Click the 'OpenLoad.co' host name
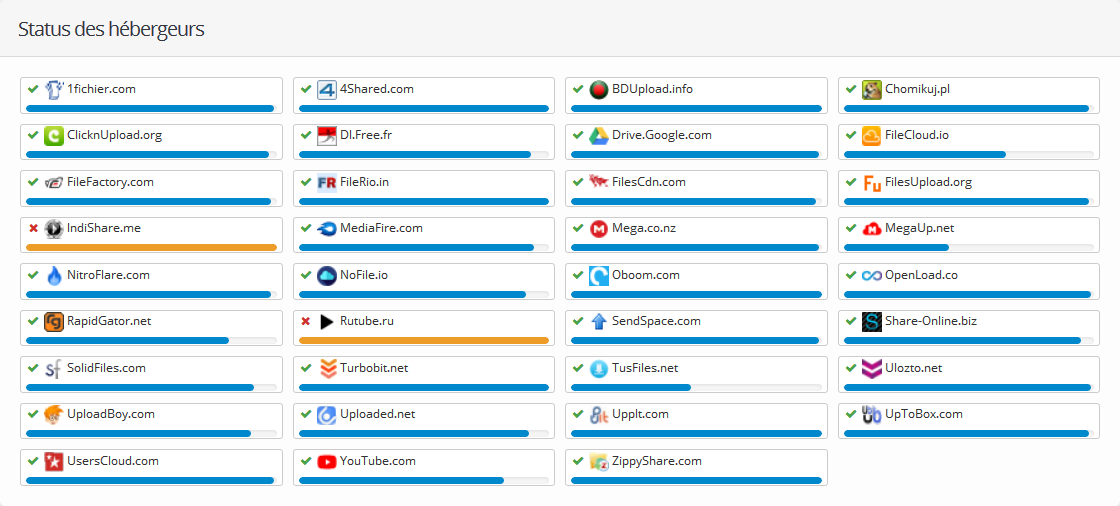This screenshot has width=1120, height=506. click(921, 275)
